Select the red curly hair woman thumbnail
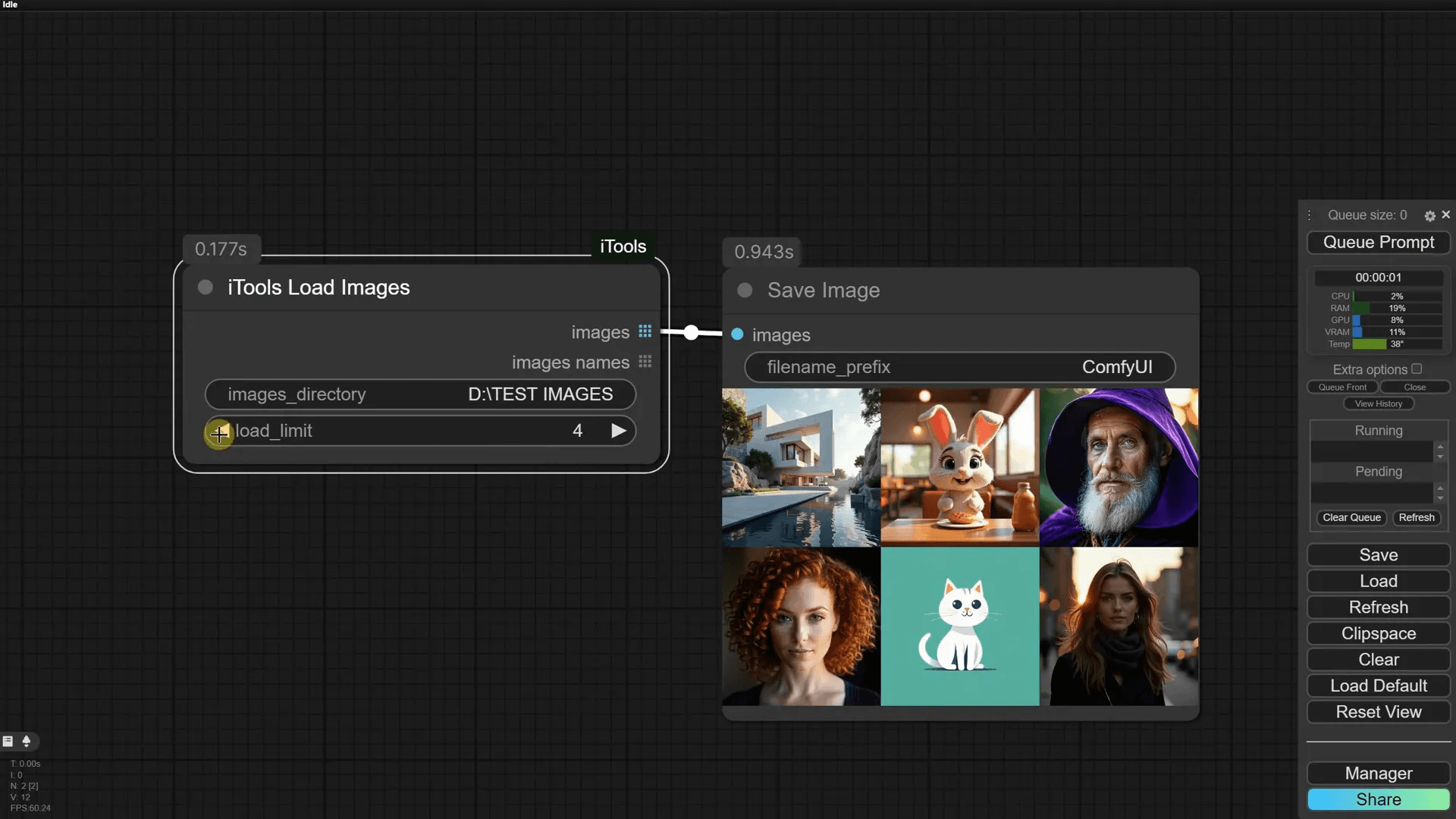The height and width of the screenshot is (819, 1456). click(801, 626)
